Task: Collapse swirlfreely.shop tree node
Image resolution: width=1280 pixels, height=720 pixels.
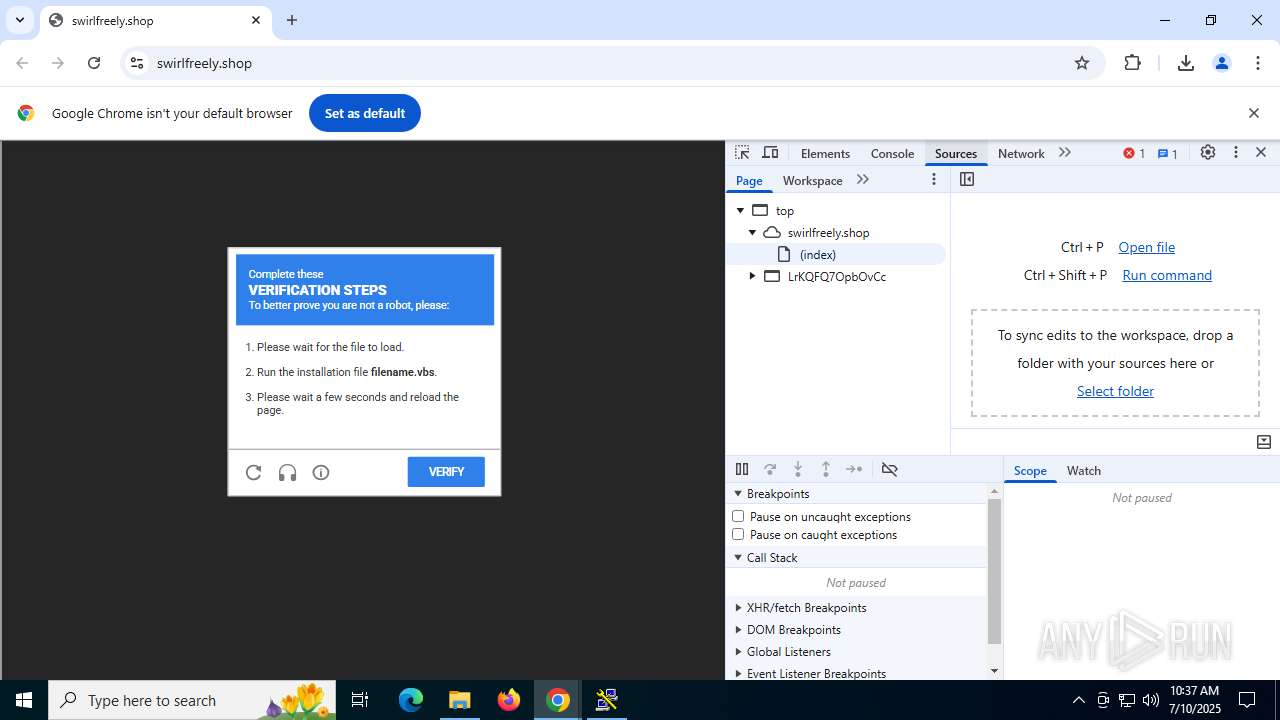Action: coord(753,232)
